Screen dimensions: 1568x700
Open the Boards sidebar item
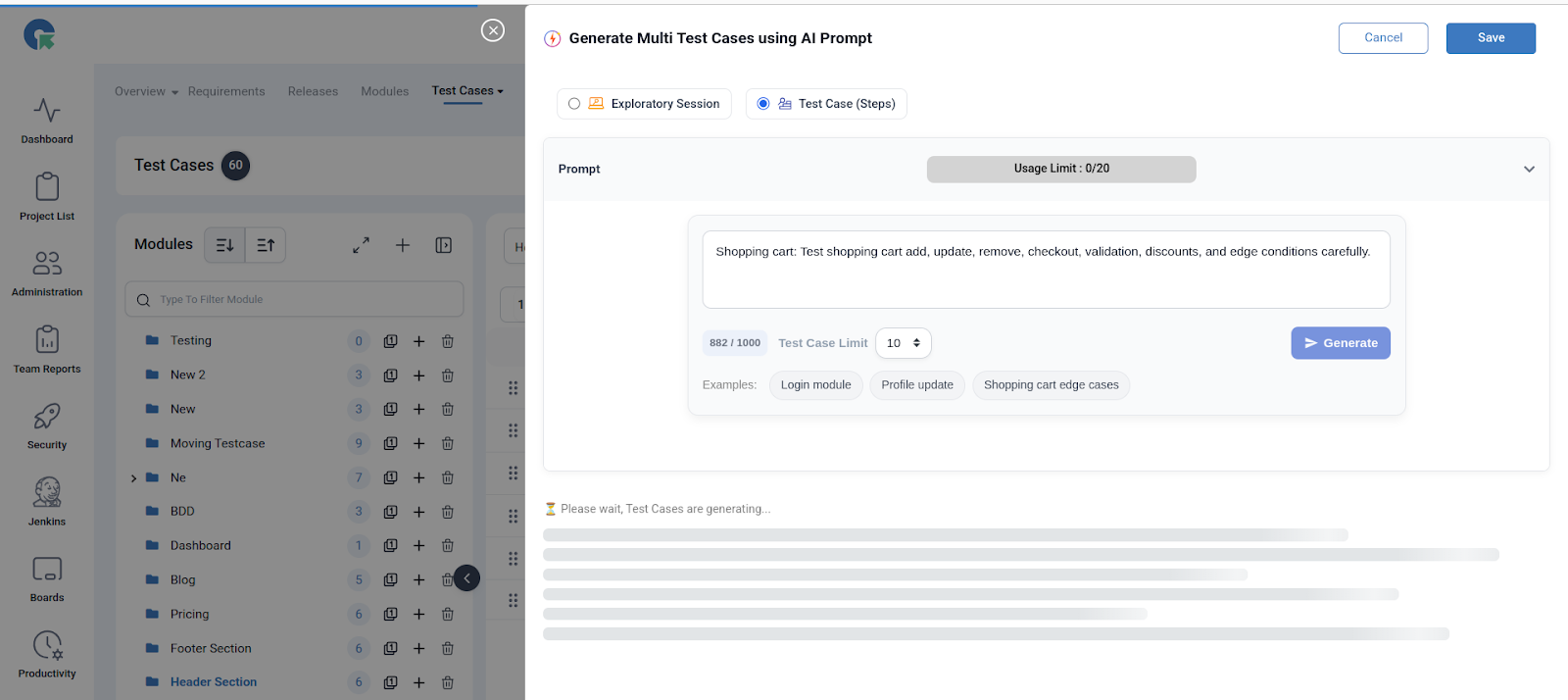47,577
